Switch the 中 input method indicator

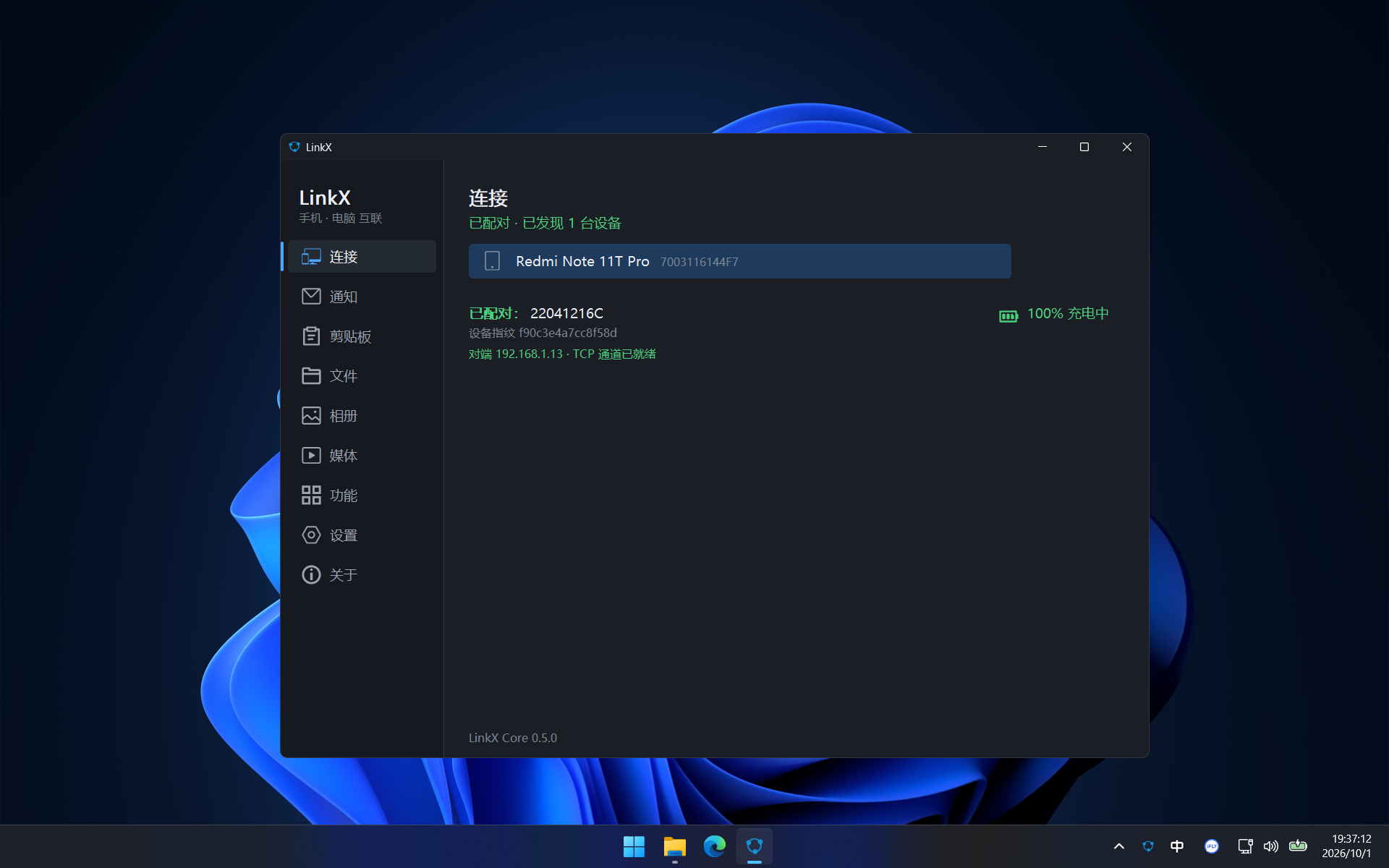1177,846
